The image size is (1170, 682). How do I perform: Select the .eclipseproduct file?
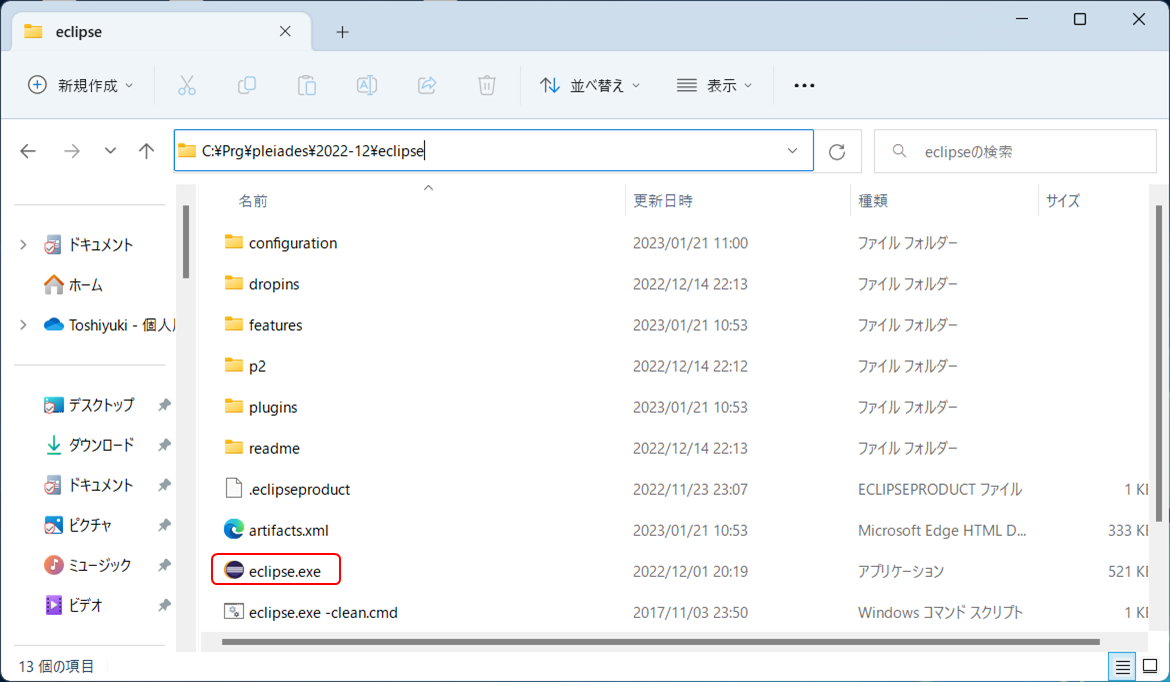287,489
